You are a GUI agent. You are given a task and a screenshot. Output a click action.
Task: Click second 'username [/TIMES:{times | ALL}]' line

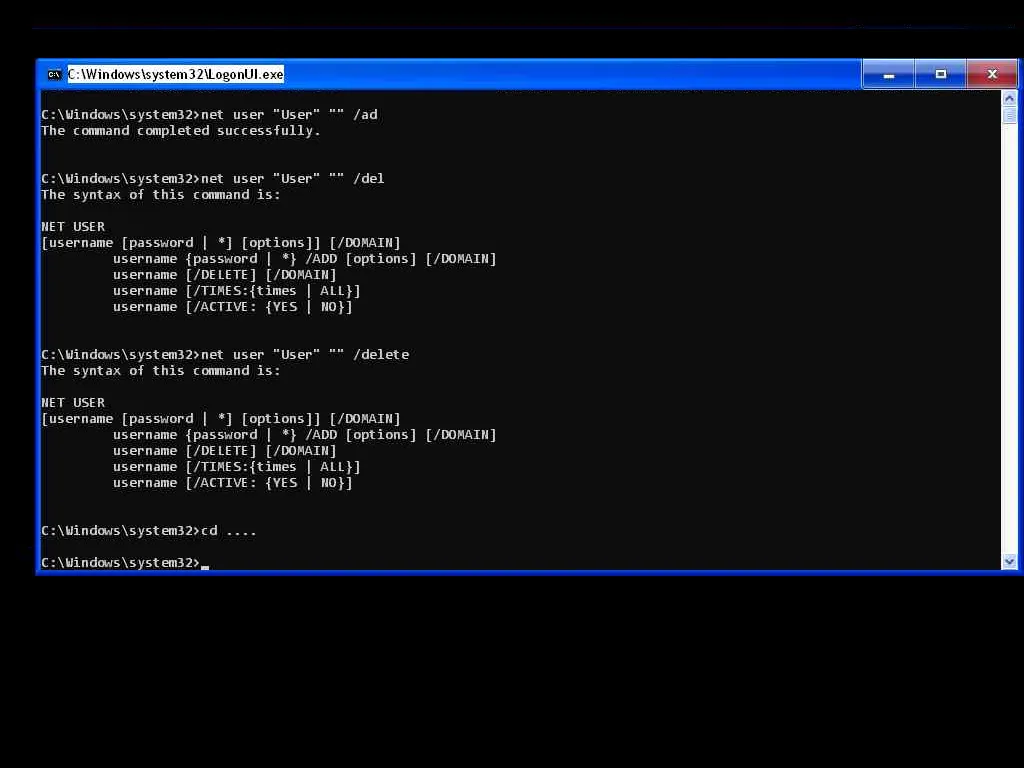coord(236,467)
